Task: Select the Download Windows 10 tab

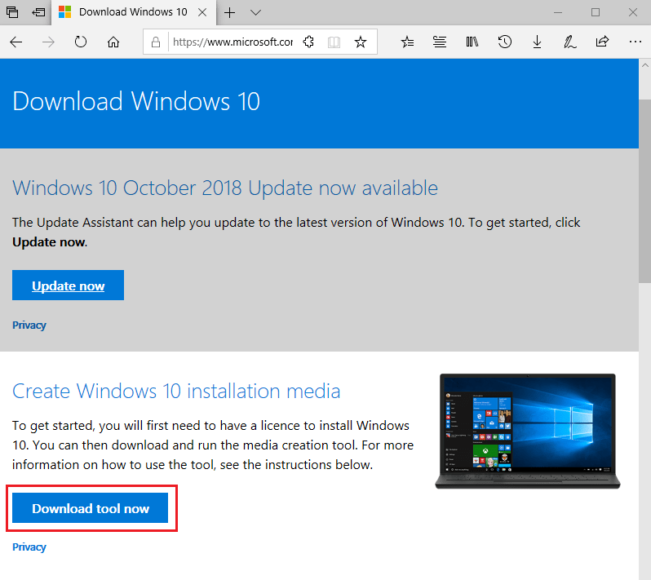Action: point(133,12)
